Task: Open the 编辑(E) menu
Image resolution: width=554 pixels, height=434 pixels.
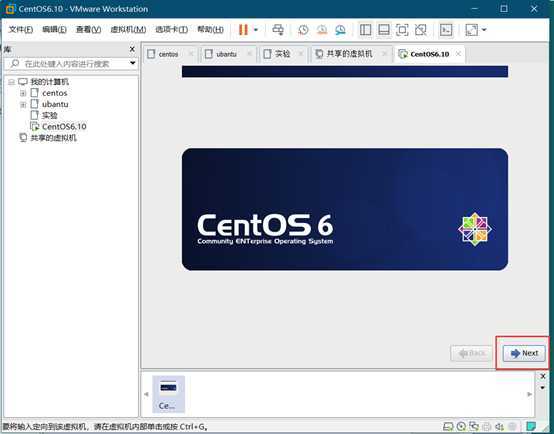Action: click(x=54, y=29)
